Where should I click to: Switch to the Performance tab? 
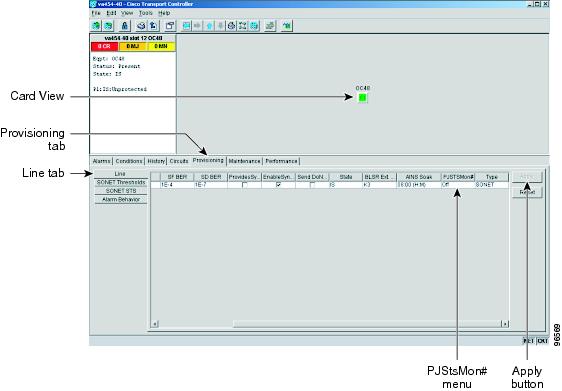281,161
